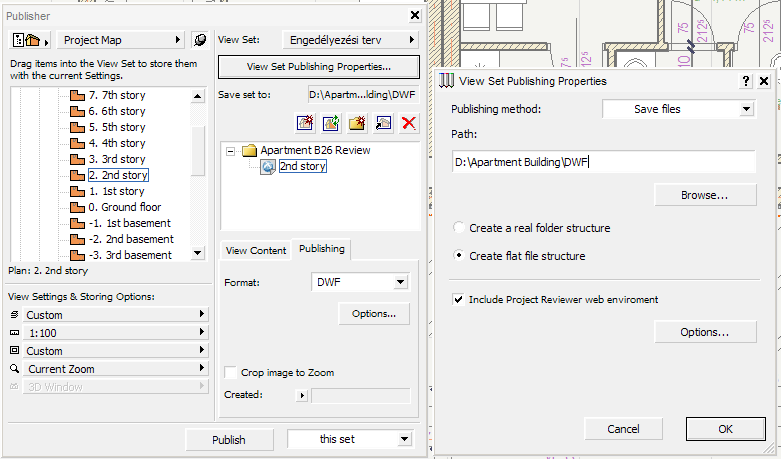Select '1. 1st story' in the tree
Image resolution: width=781 pixels, height=459 pixels.
pyautogui.click(x=116, y=191)
